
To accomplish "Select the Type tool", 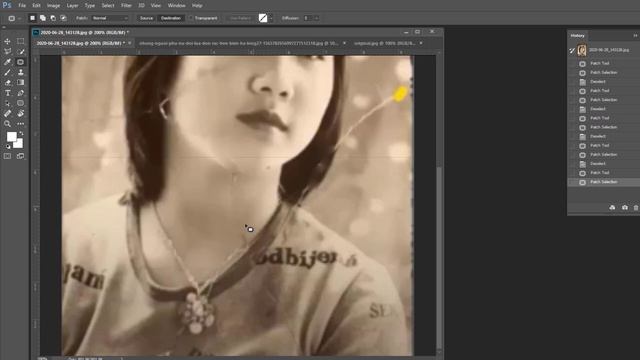I will coord(7,93).
